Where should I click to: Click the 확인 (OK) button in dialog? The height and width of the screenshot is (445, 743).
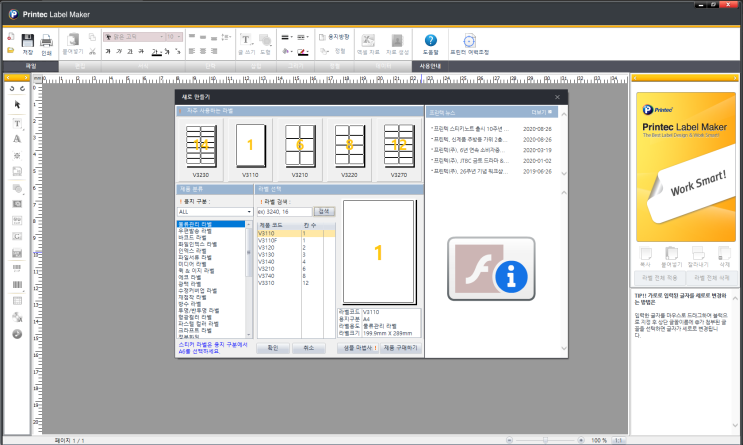(x=273, y=348)
